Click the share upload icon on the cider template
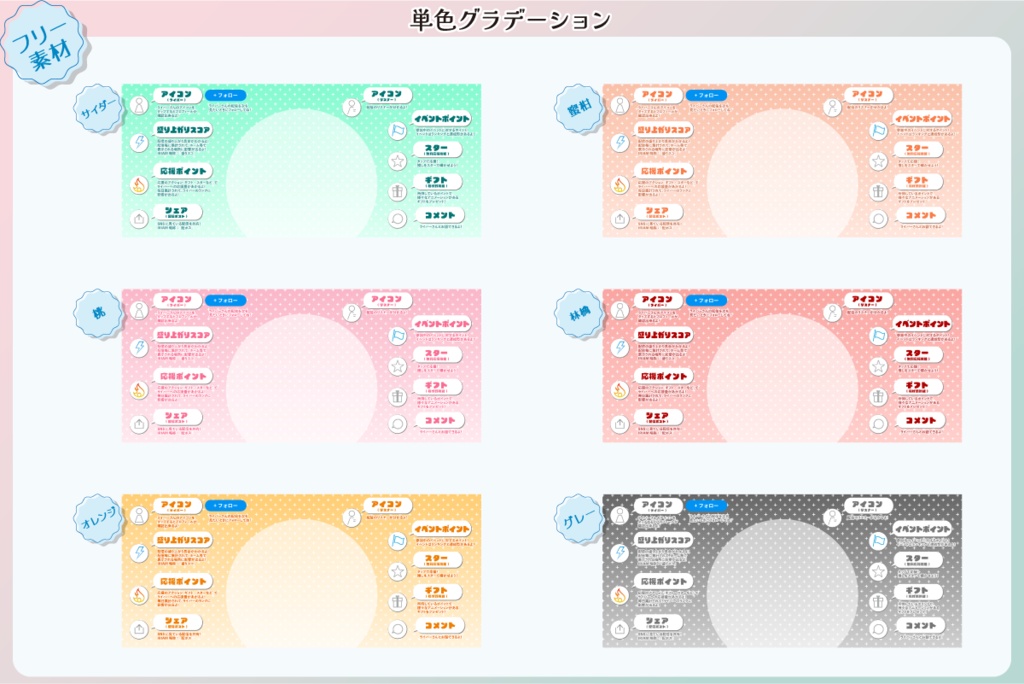Viewport: 1024px width, 684px height. point(138,217)
